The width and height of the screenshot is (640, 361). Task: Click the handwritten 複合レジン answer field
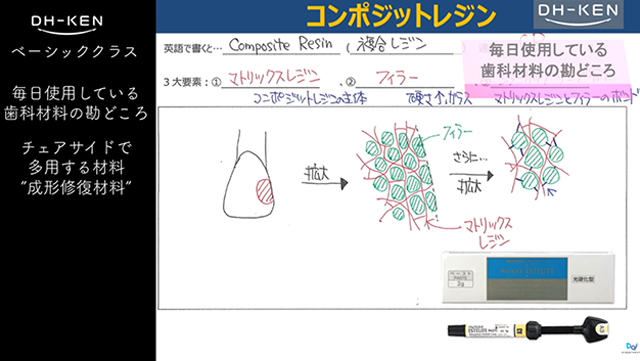click(402, 45)
